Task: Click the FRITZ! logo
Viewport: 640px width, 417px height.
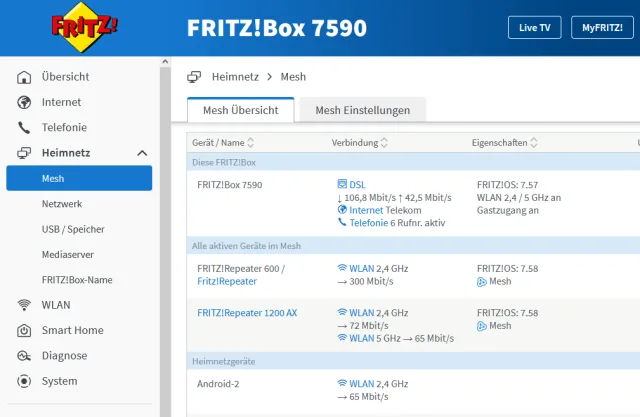Action: 84,27
